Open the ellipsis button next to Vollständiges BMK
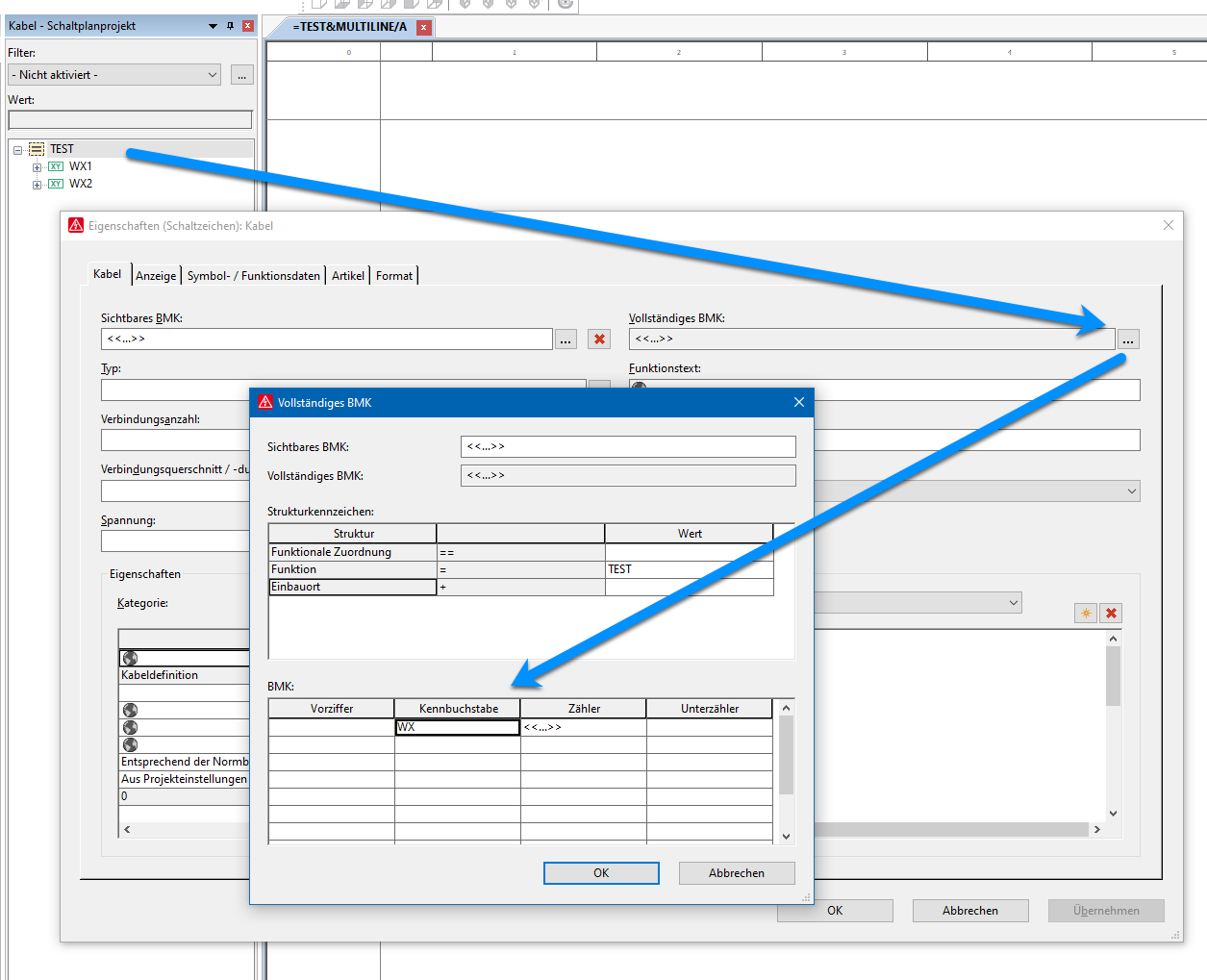This screenshot has height=980, width=1207. pyautogui.click(x=1129, y=339)
